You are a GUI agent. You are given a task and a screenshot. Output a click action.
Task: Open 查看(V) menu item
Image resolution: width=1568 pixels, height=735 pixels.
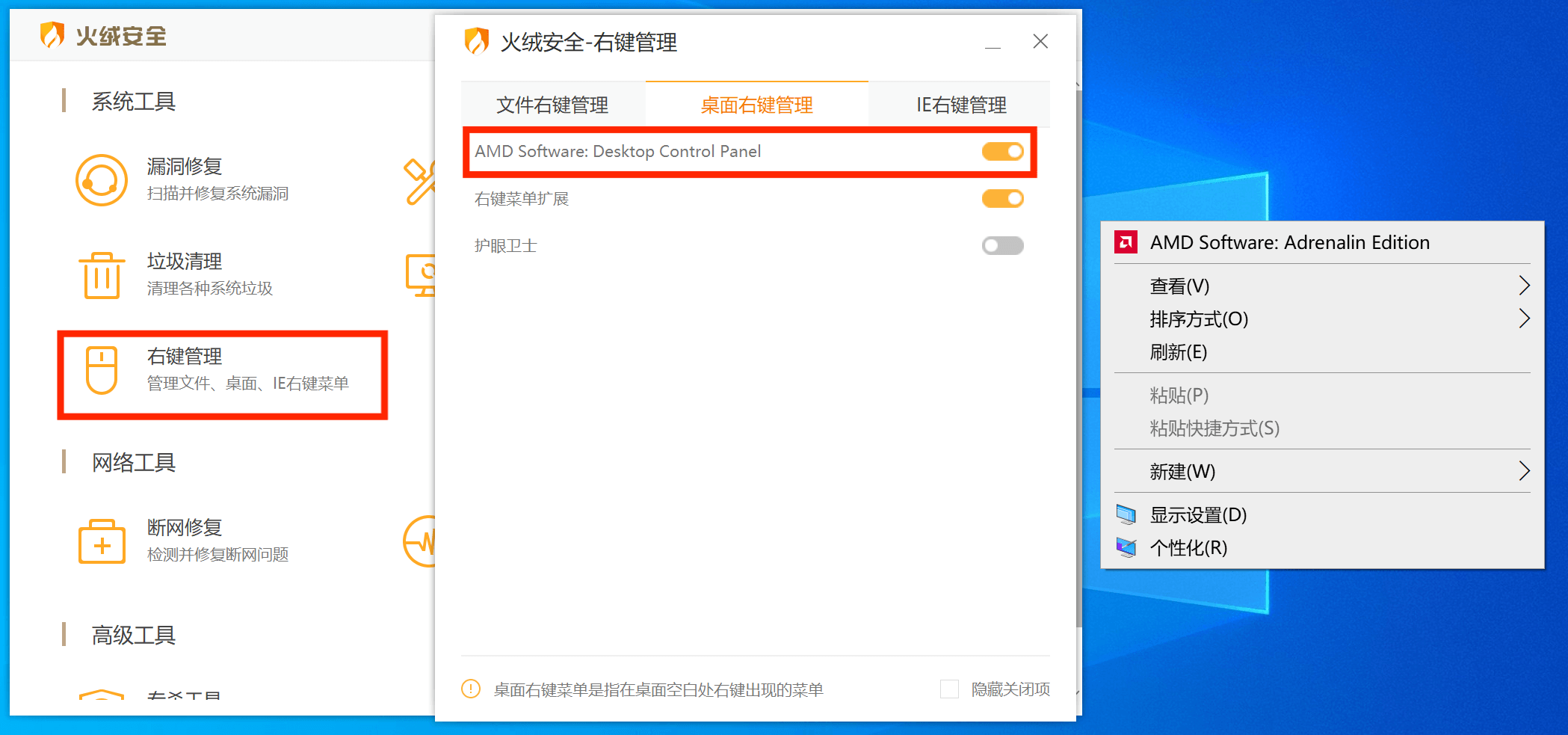point(1322,286)
